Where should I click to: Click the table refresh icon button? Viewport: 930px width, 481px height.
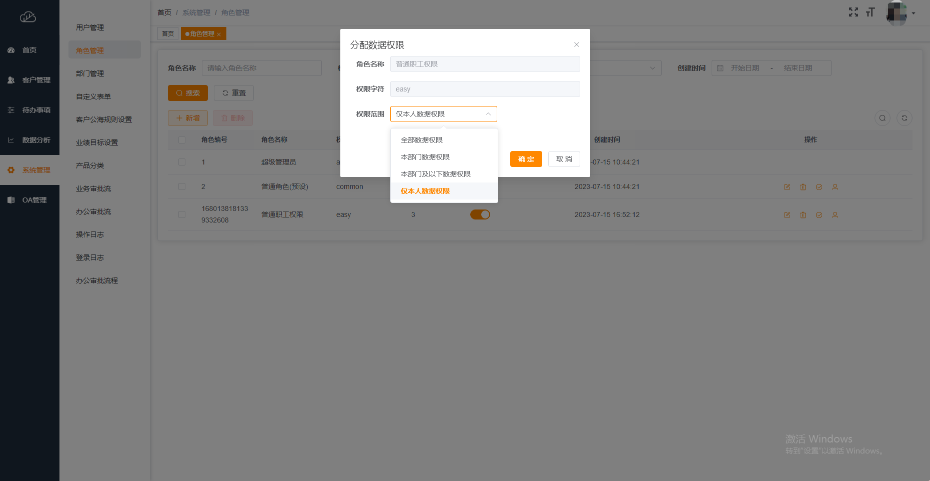(x=904, y=118)
